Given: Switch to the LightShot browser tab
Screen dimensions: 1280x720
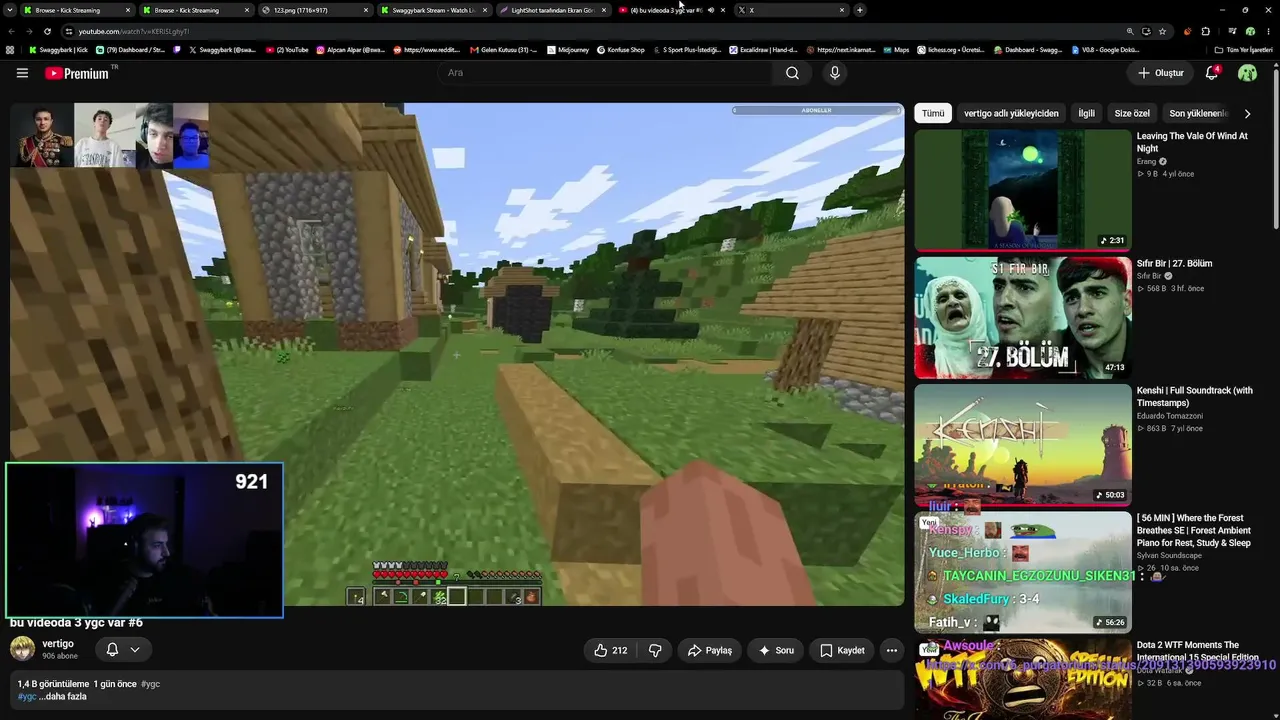Looking at the screenshot, I should (x=552, y=10).
